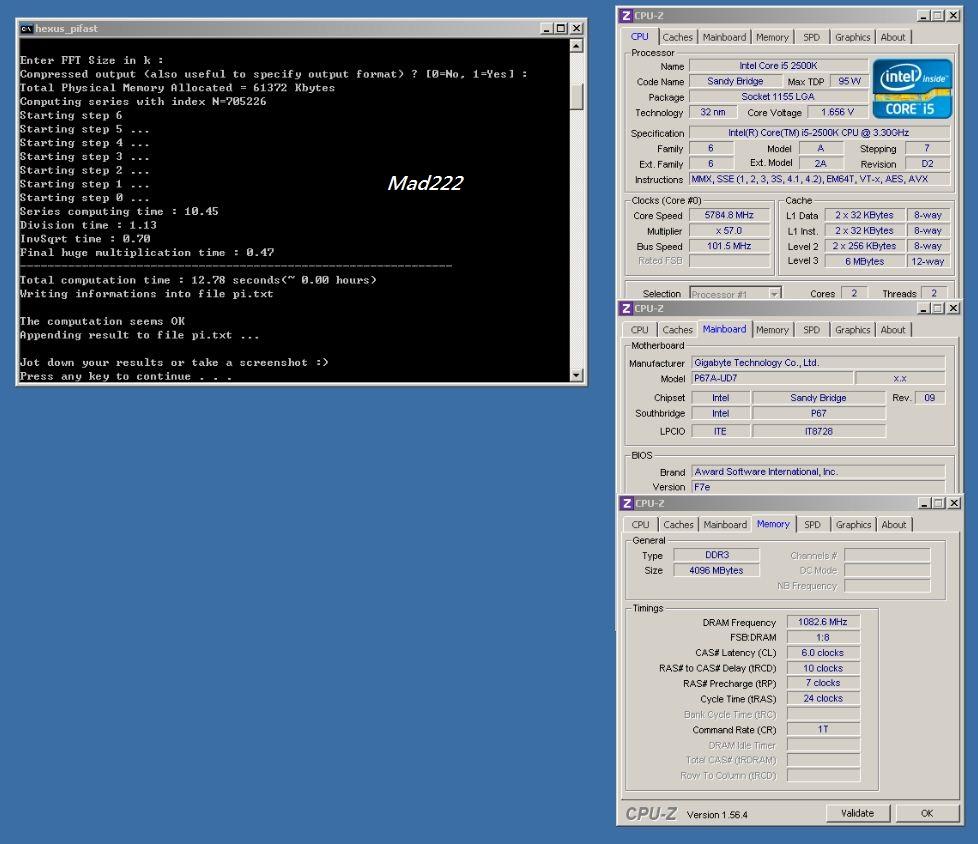Click the LPCIO chip value IT8728
Screen dimensions: 978x844
tap(818, 431)
